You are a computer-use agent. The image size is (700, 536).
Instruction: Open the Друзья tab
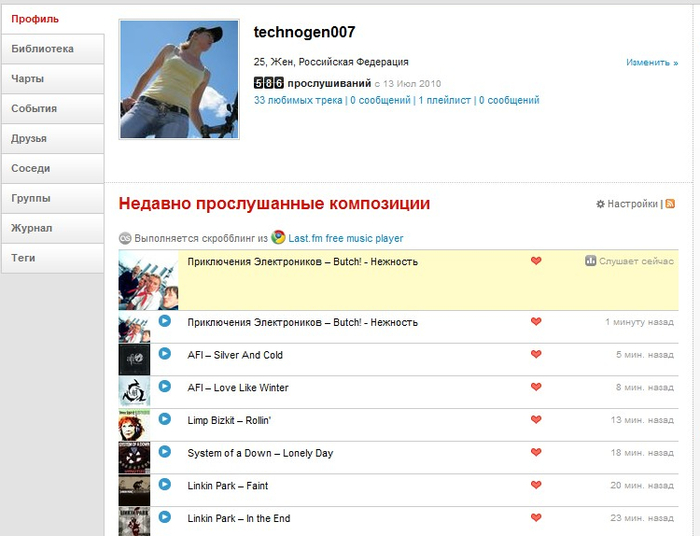[53, 139]
